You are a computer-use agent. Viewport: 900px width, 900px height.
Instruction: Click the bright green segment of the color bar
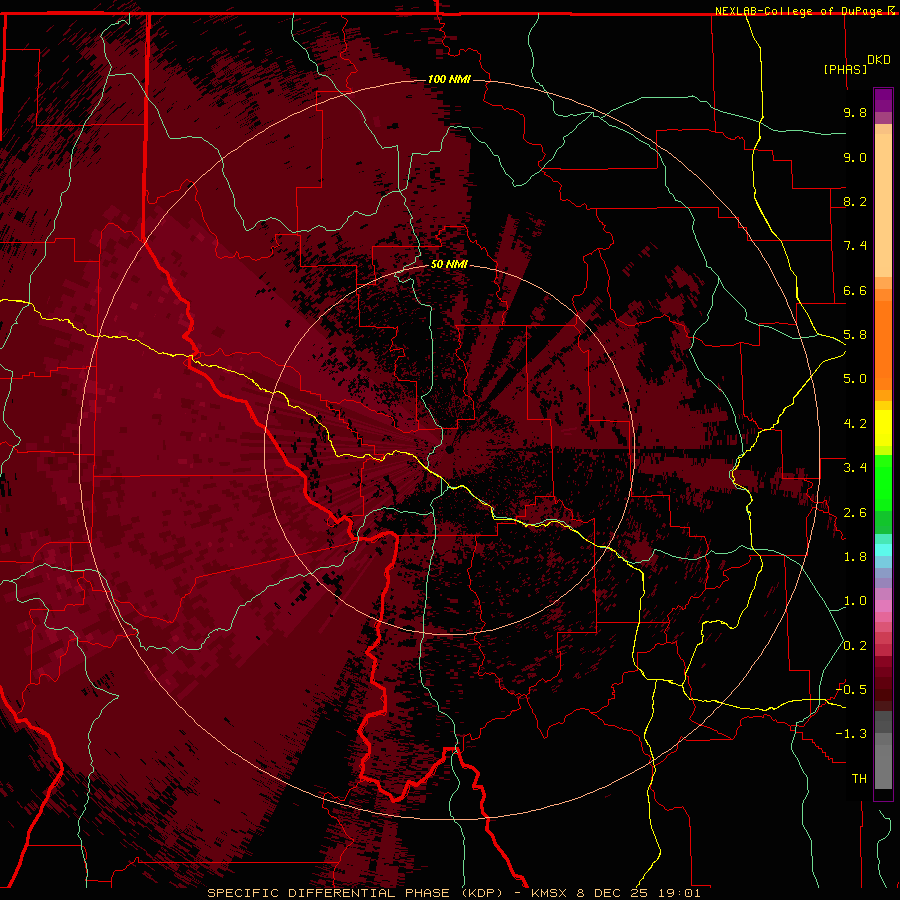pos(883,483)
